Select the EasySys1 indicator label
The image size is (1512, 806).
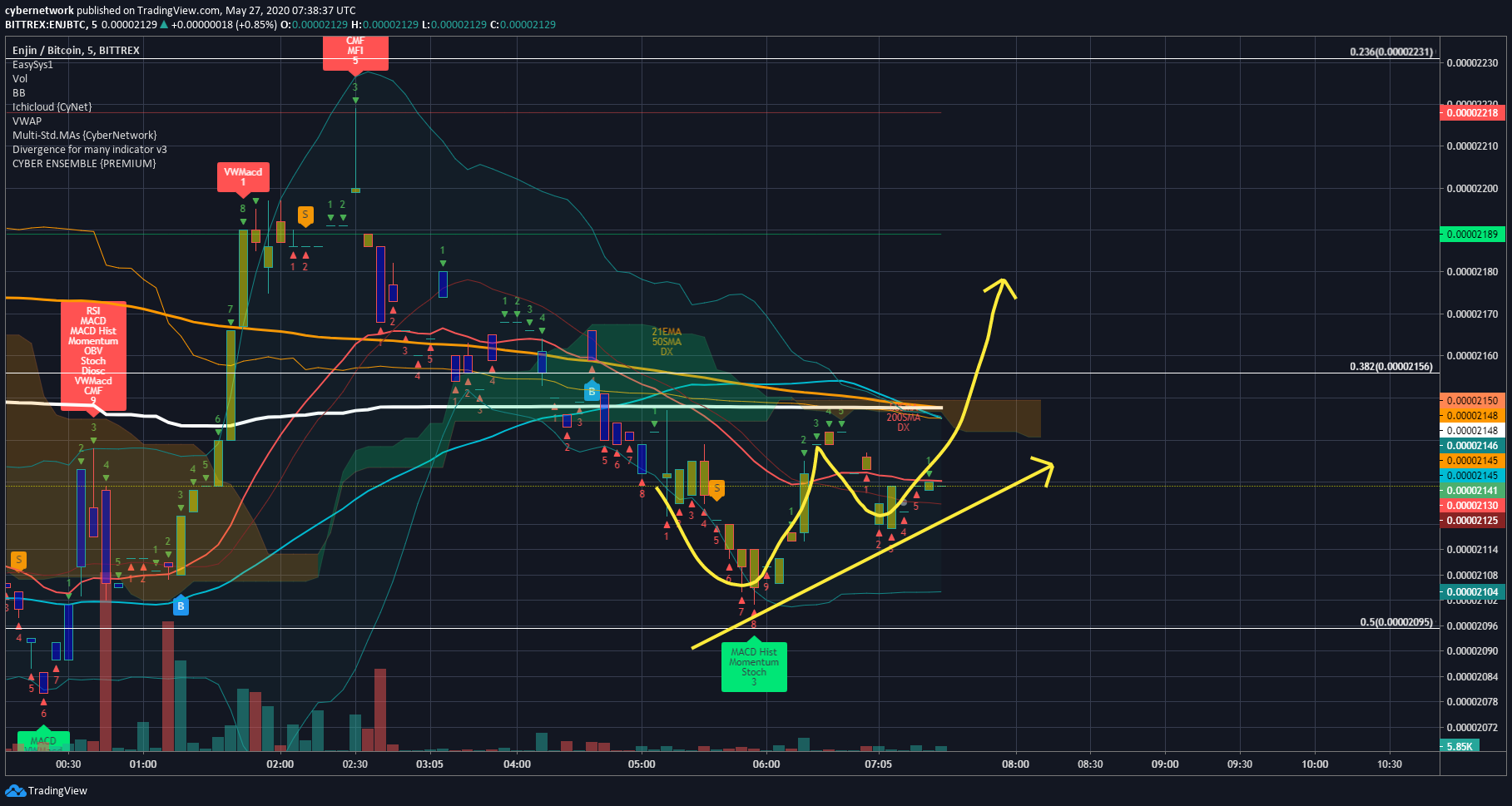pos(32,65)
